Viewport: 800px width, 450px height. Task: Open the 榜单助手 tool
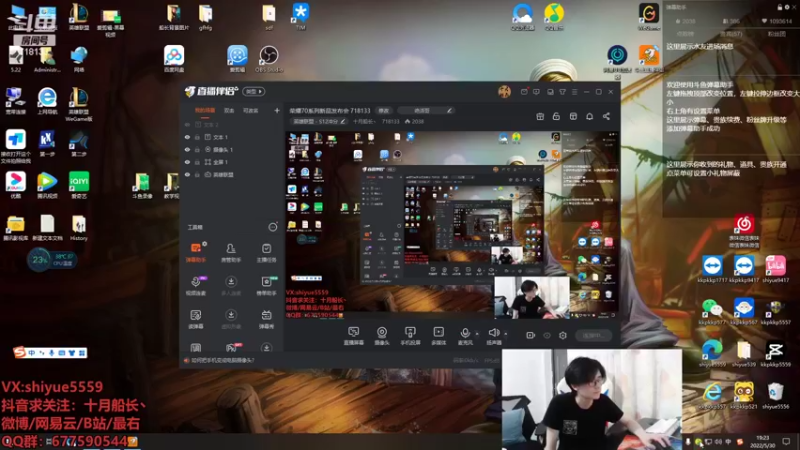(266, 286)
